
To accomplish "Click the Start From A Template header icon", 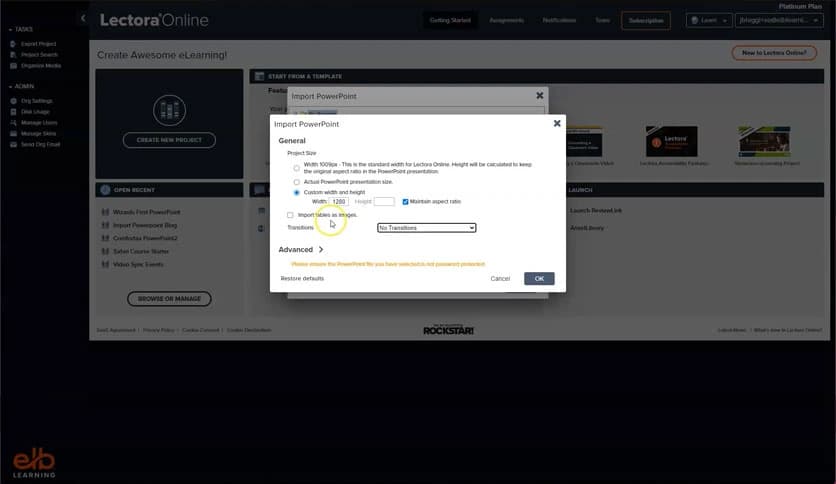I will 260,76.
